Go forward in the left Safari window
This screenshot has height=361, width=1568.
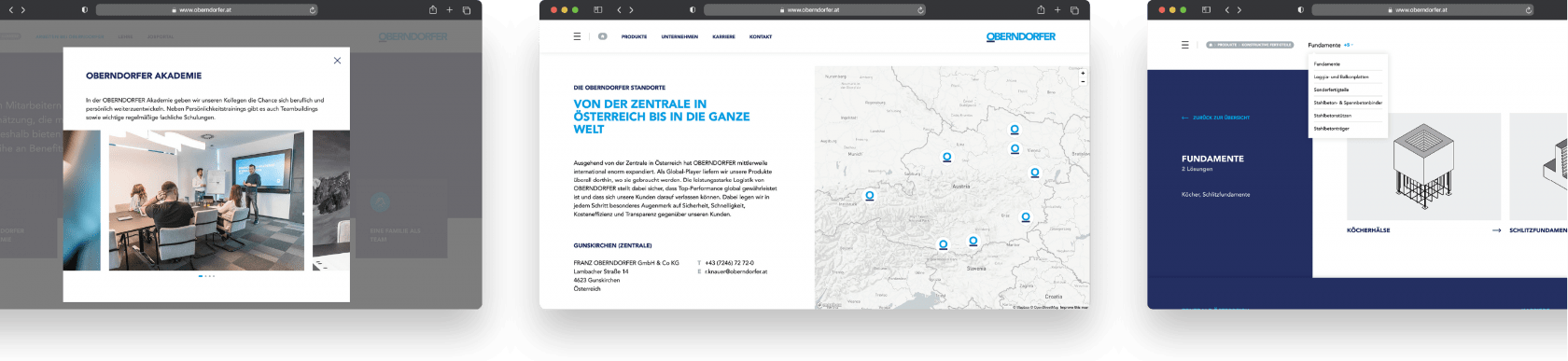click(23, 10)
